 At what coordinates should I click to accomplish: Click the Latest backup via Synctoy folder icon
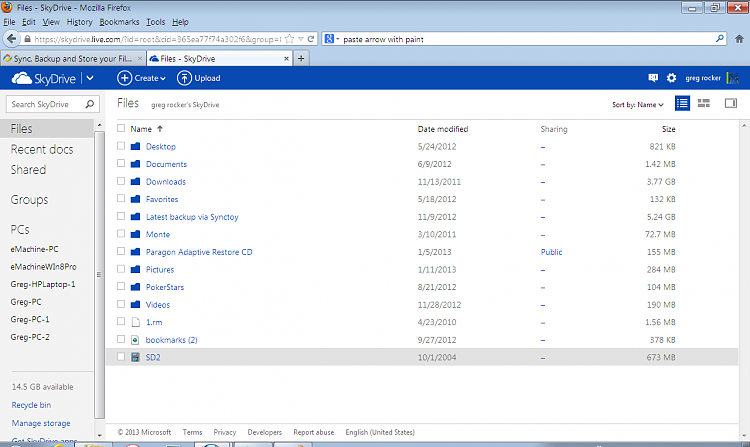point(135,217)
